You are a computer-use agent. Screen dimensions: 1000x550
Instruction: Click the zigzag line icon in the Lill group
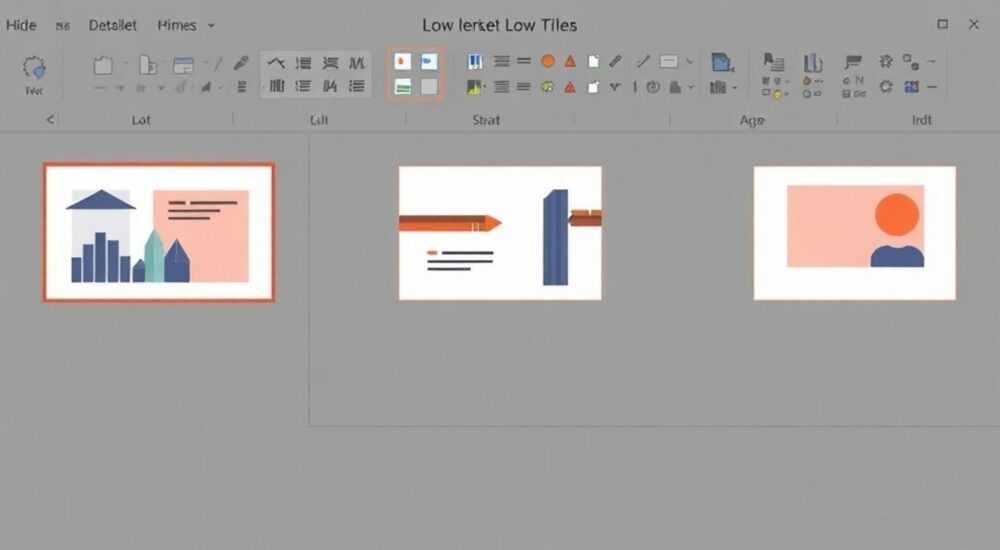(276, 63)
